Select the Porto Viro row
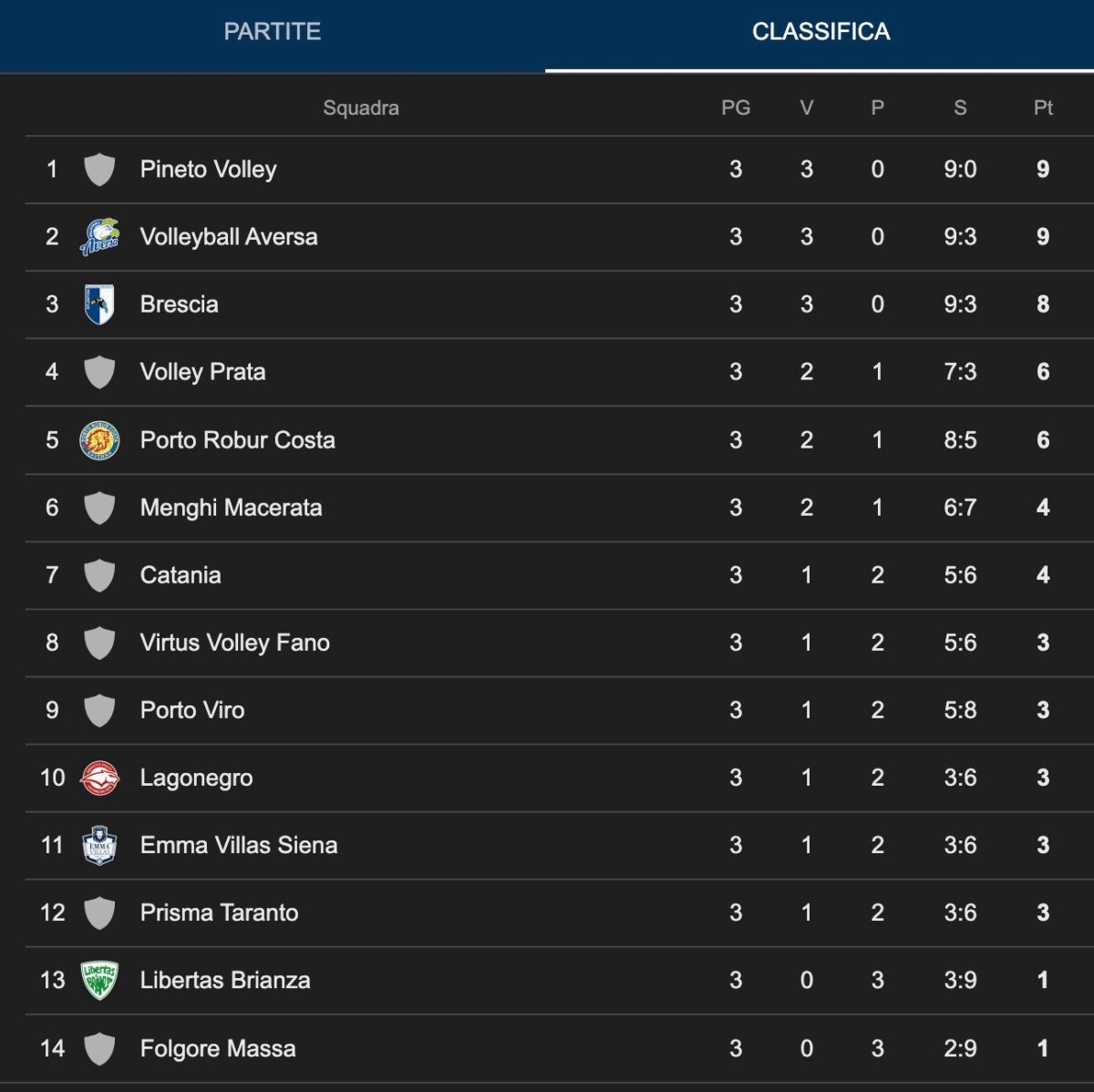 tap(191, 710)
